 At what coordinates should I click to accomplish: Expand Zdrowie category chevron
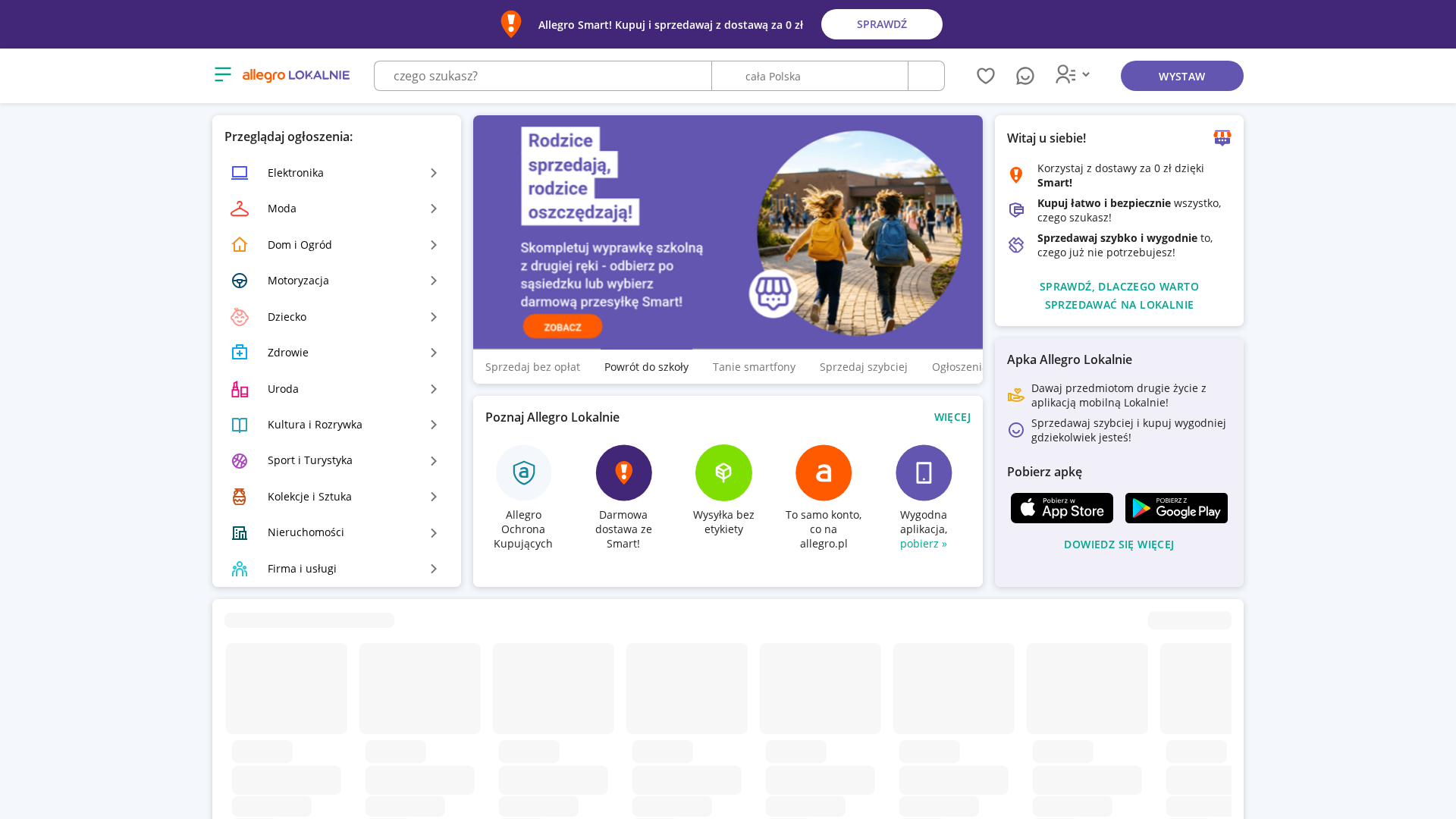pos(434,353)
